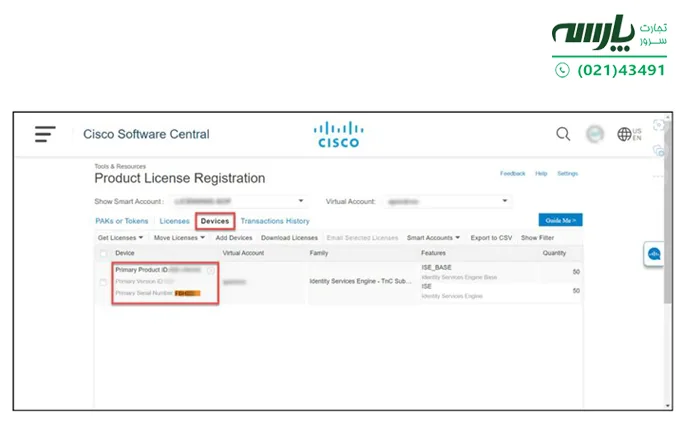The height and width of the screenshot is (447, 684).
Task: Open the Transactions History tab
Action: point(275,221)
